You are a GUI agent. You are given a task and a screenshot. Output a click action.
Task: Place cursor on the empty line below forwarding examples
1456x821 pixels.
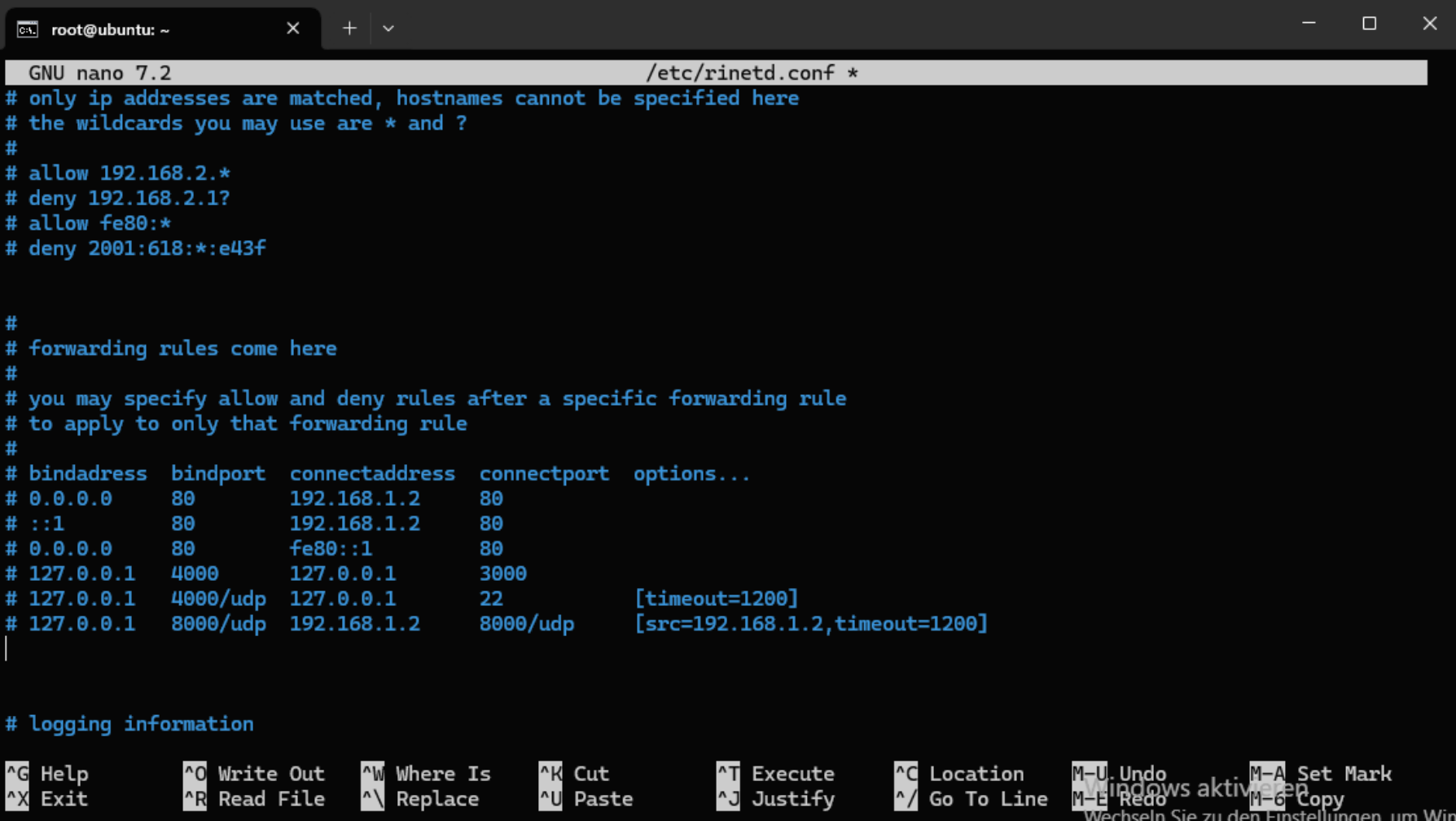coord(244,649)
